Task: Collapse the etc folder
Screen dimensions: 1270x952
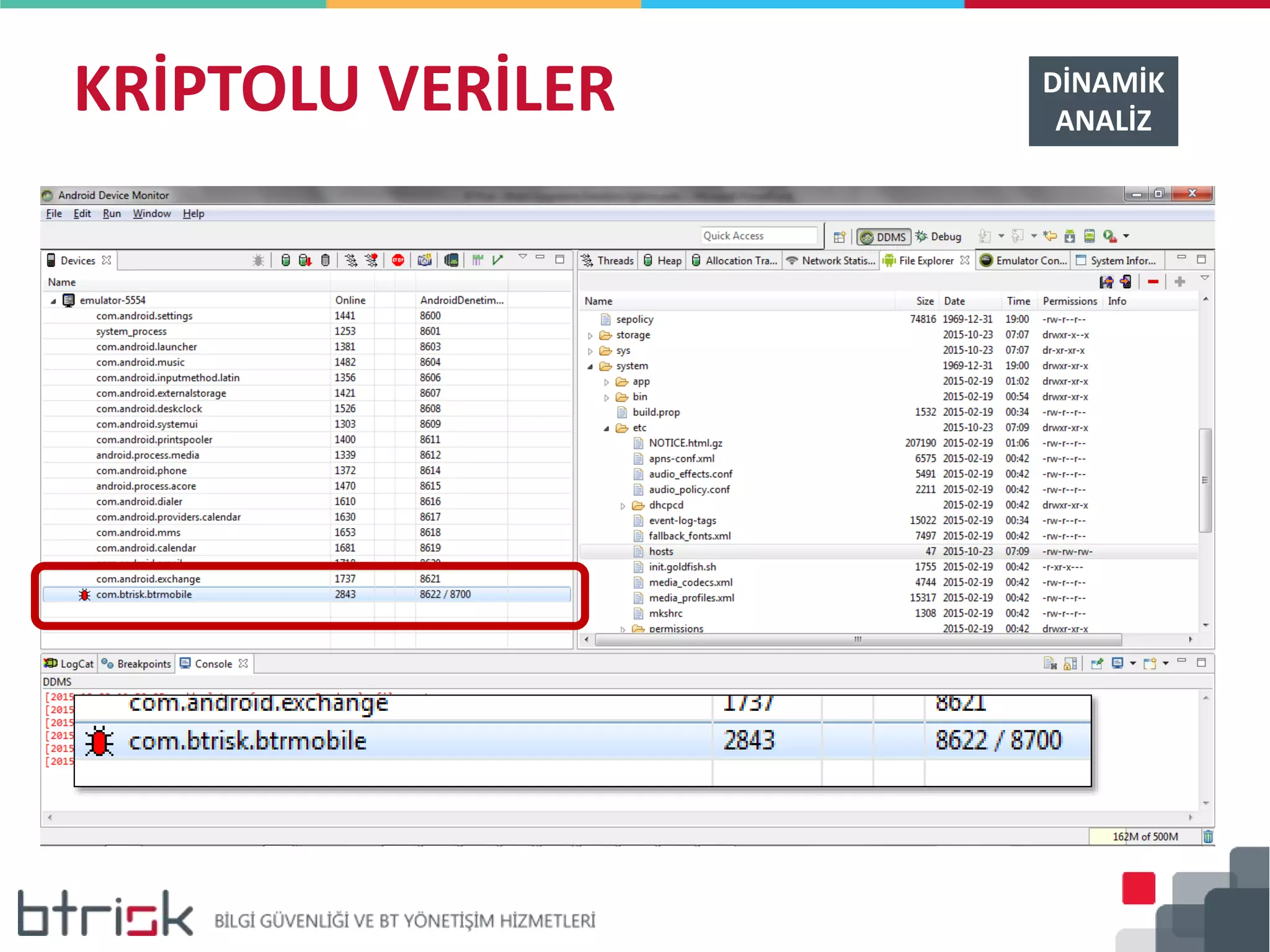Action: (606, 429)
